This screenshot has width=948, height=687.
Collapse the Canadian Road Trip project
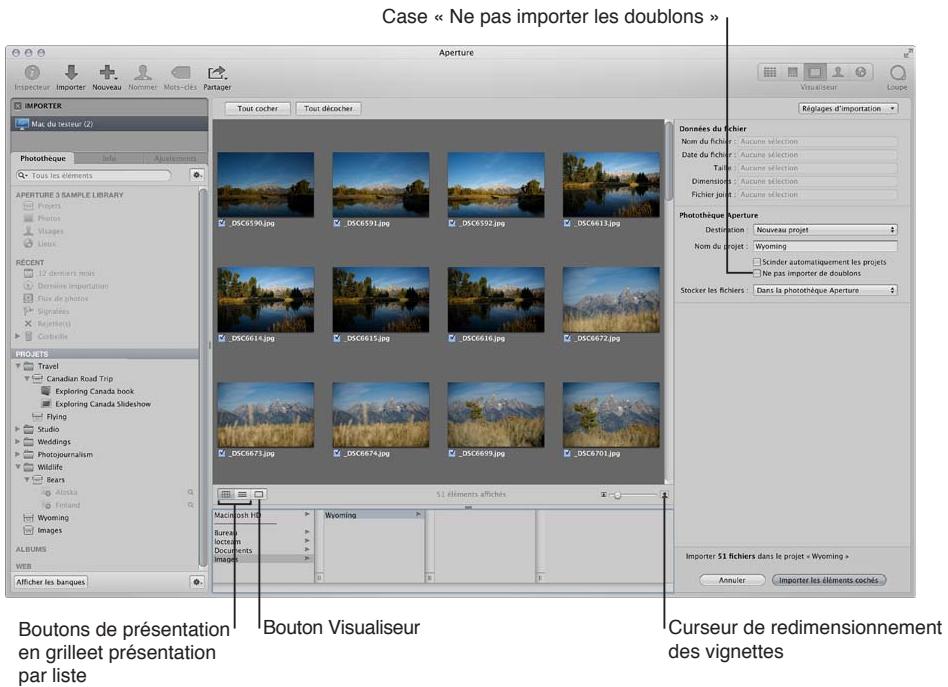(x=27, y=379)
